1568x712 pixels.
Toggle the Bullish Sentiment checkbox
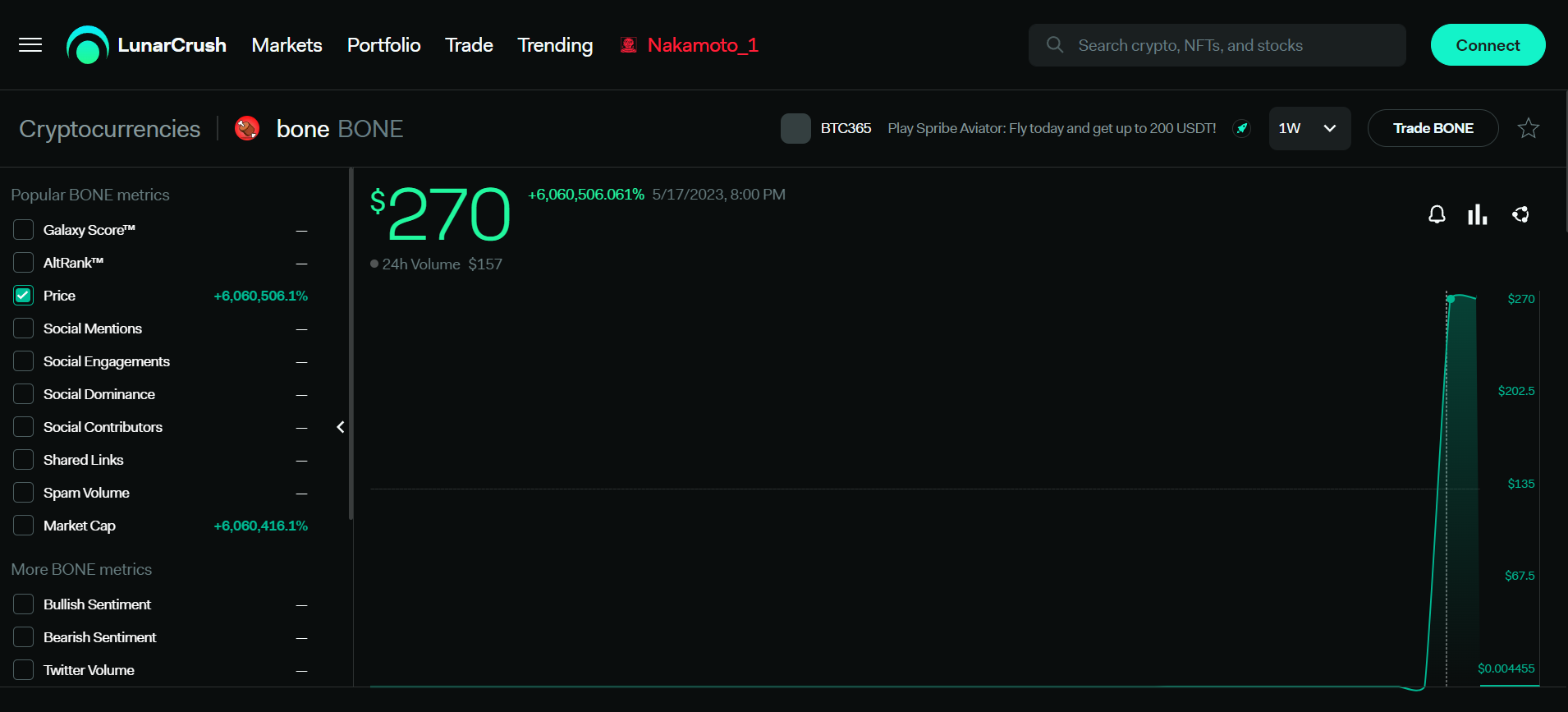pyautogui.click(x=24, y=604)
